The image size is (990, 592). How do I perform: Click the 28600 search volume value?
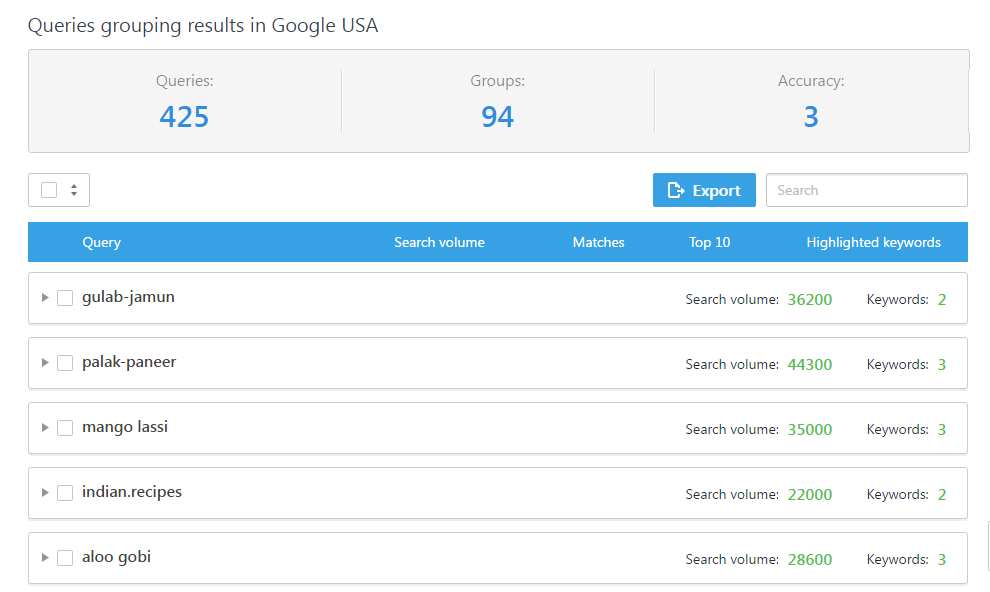pos(809,560)
